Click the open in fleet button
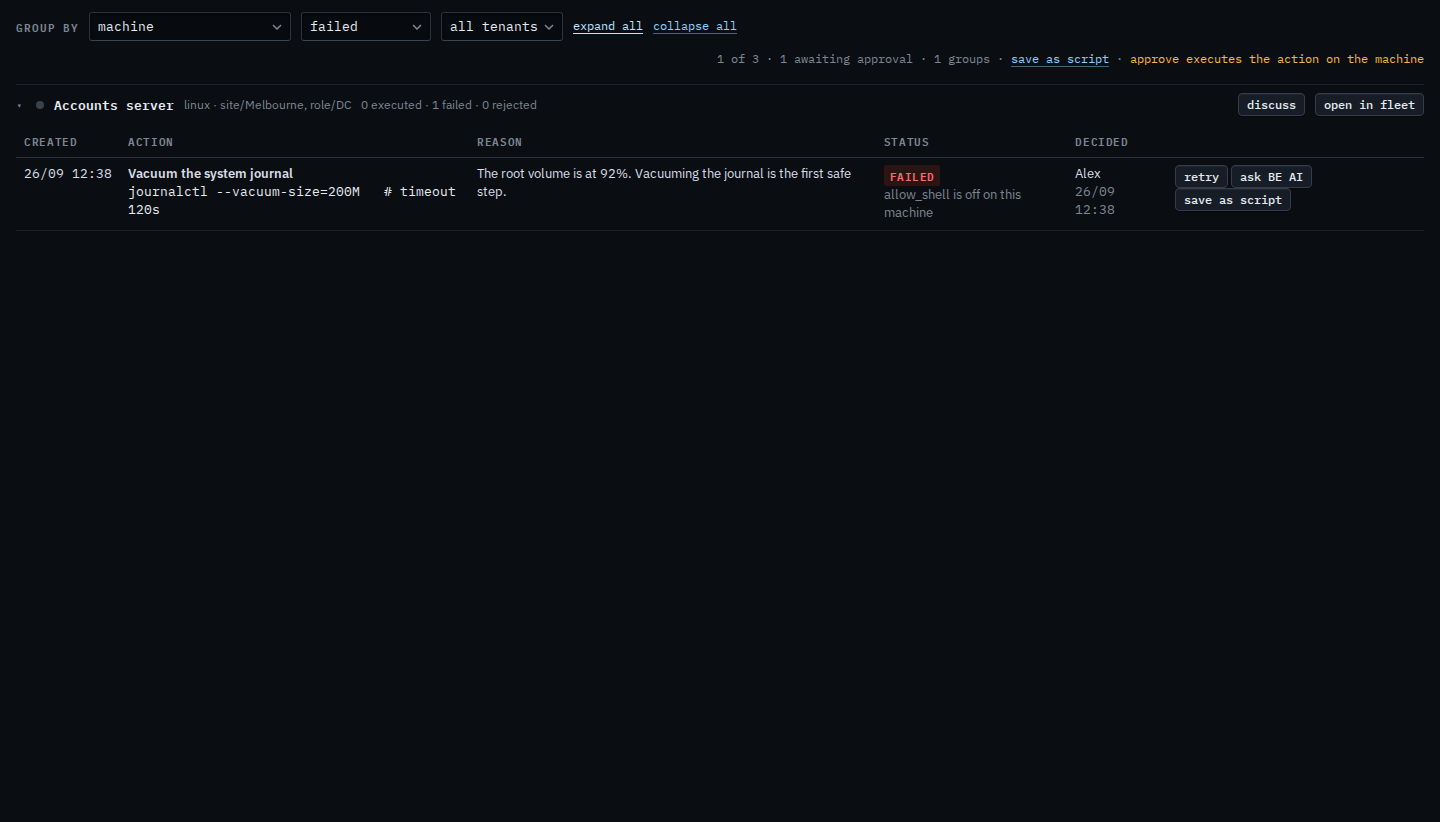This screenshot has width=1440, height=822. 1369,105
